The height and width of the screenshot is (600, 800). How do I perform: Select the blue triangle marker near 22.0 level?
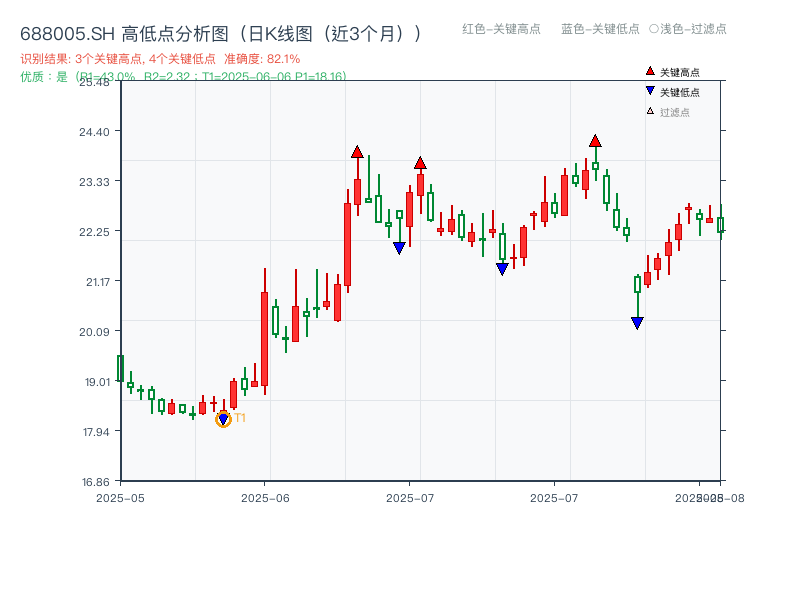400,246
